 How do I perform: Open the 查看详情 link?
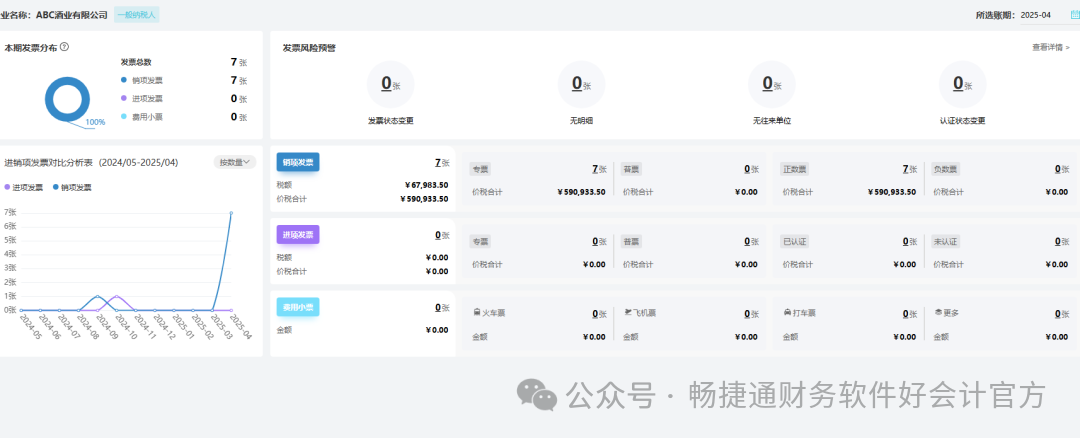tap(1051, 48)
